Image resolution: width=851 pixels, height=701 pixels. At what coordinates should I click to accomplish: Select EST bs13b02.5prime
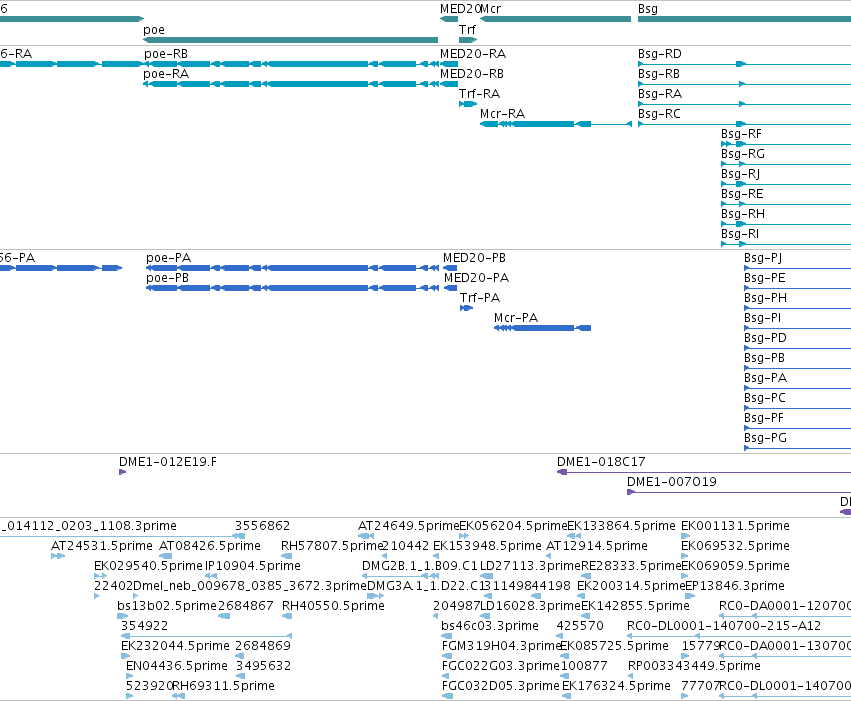[x=167, y=606]
